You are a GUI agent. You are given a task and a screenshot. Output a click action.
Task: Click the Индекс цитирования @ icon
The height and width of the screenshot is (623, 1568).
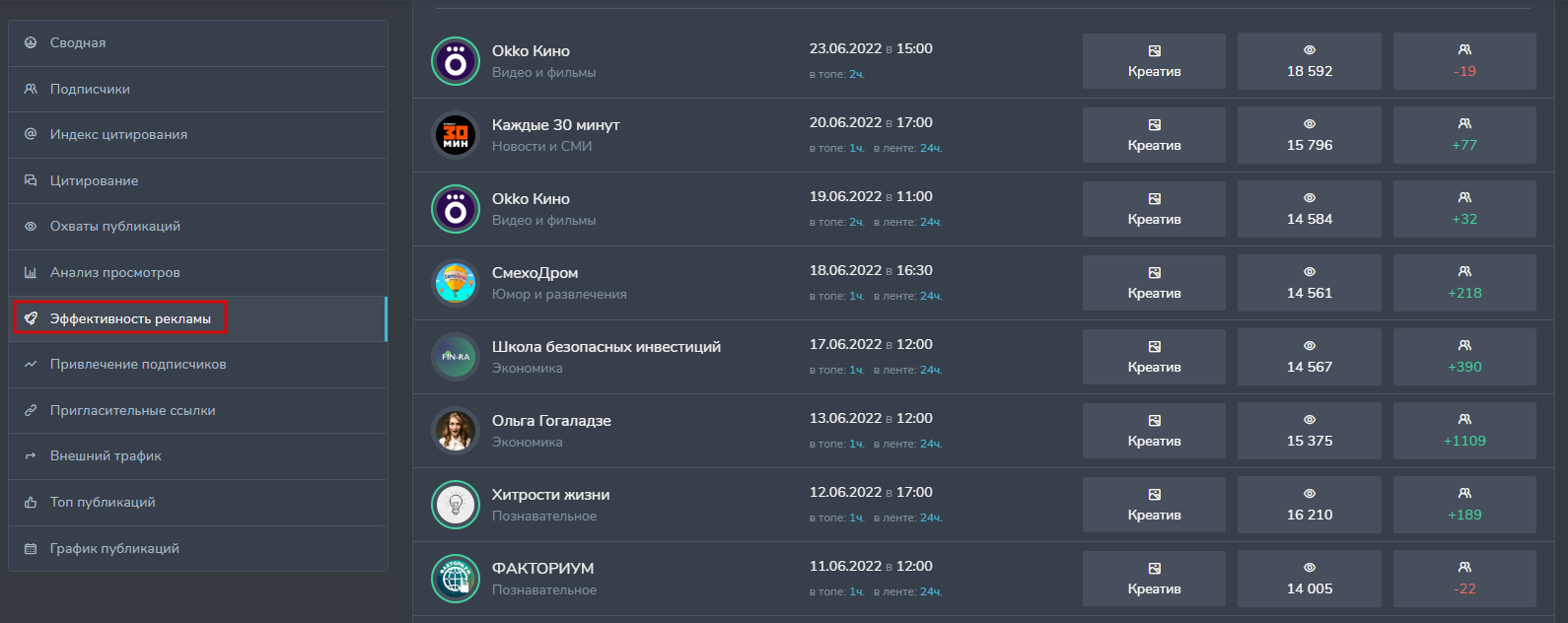(31, 134)
